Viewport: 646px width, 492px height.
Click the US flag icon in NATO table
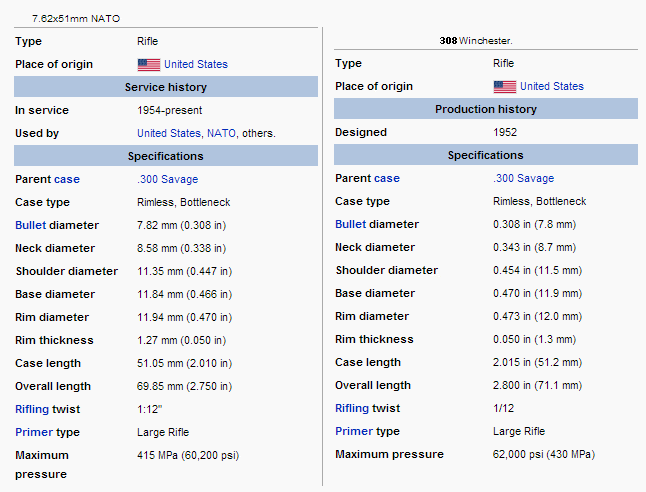(149, 65)
